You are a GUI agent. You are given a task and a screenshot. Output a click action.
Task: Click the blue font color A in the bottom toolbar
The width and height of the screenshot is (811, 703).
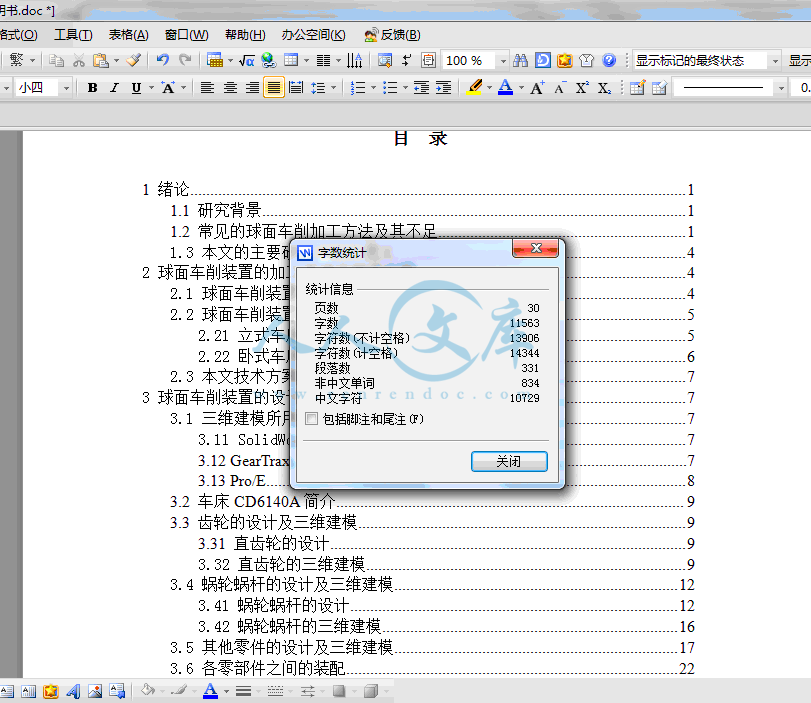click(210, 691)
